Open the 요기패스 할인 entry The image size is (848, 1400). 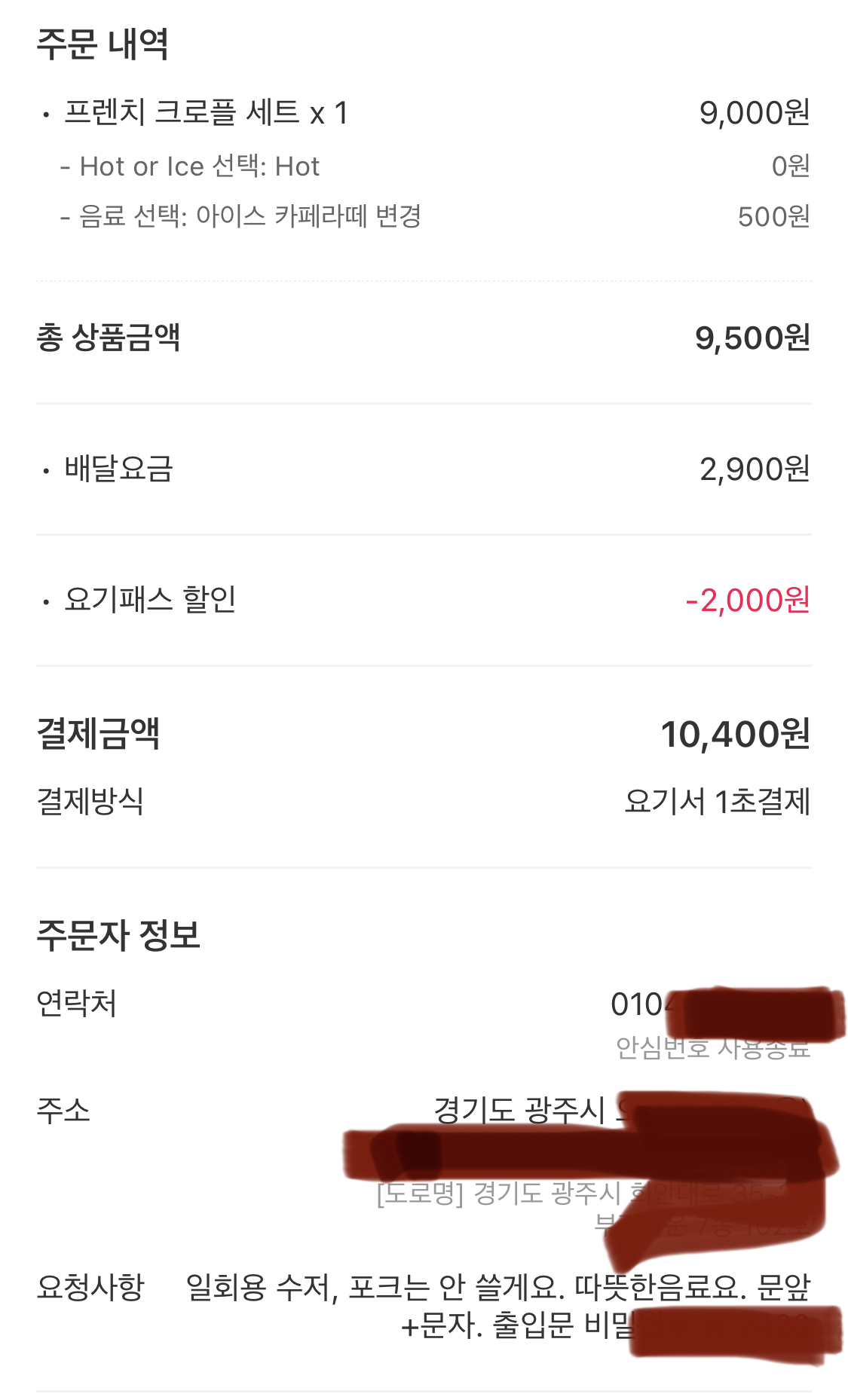150,600
